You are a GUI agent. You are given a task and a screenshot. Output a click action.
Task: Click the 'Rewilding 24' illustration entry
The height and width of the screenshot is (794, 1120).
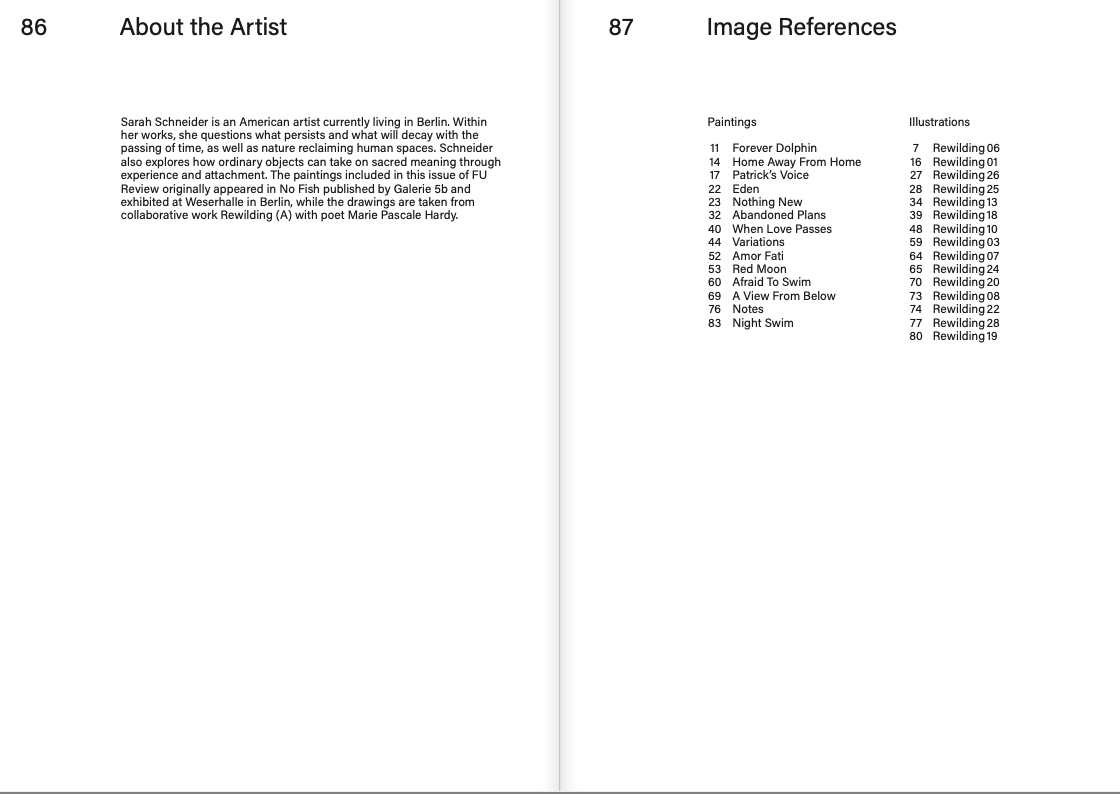[x=966, y=269]
